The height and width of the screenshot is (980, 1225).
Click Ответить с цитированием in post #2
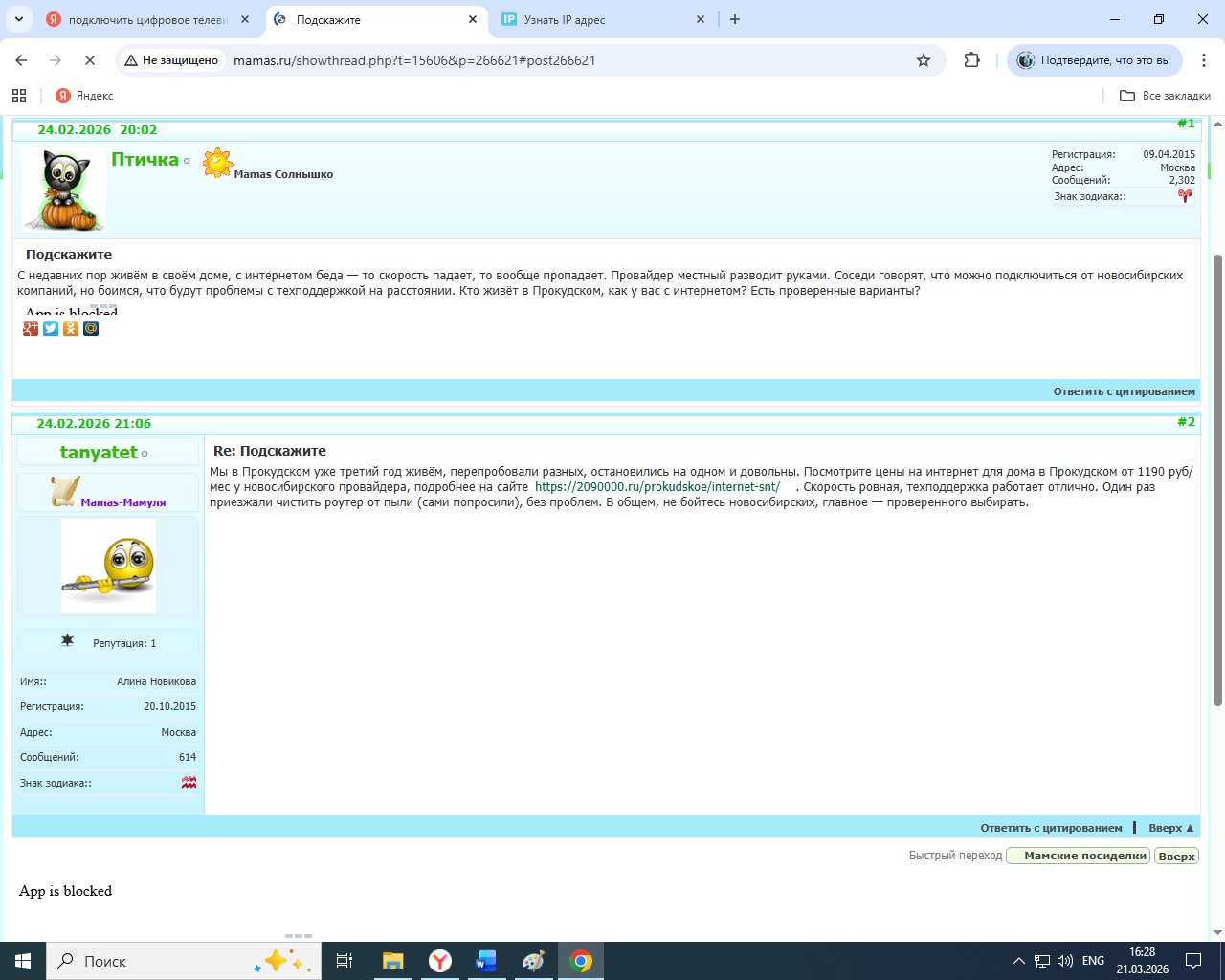[x=1051, y=828]
